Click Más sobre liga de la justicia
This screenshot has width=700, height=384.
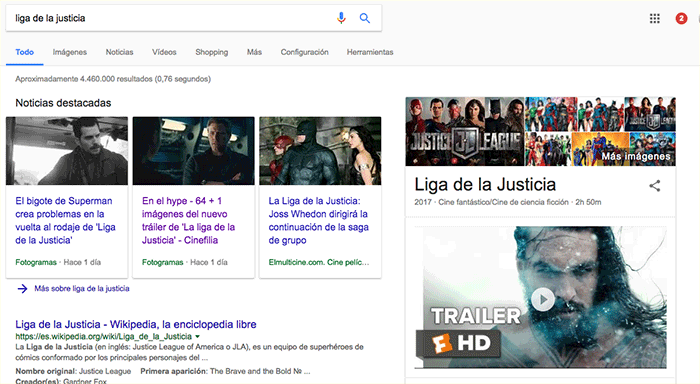pyautogui.click(x=82, y=288)
